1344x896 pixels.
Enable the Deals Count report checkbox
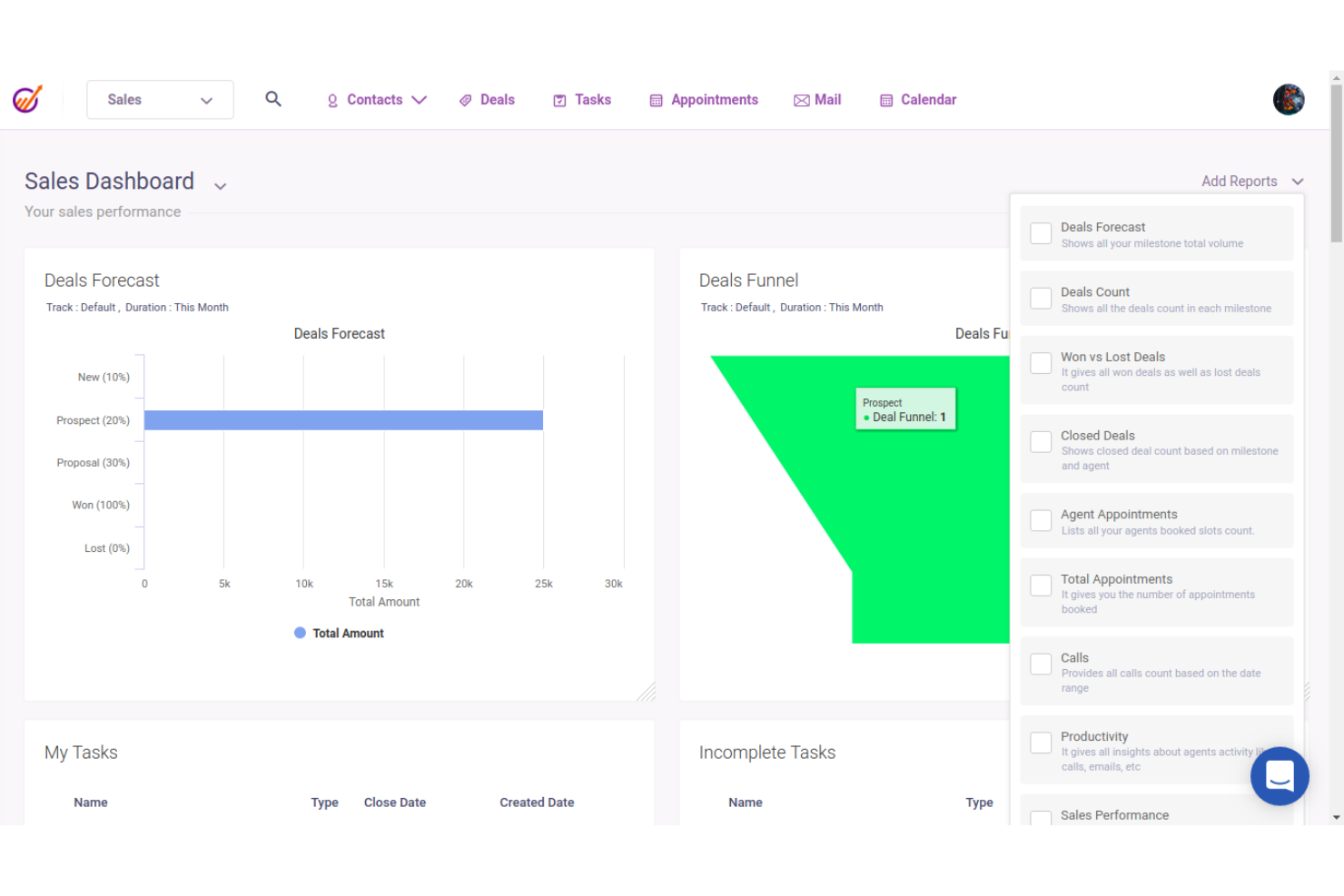tap(1041, 298)
